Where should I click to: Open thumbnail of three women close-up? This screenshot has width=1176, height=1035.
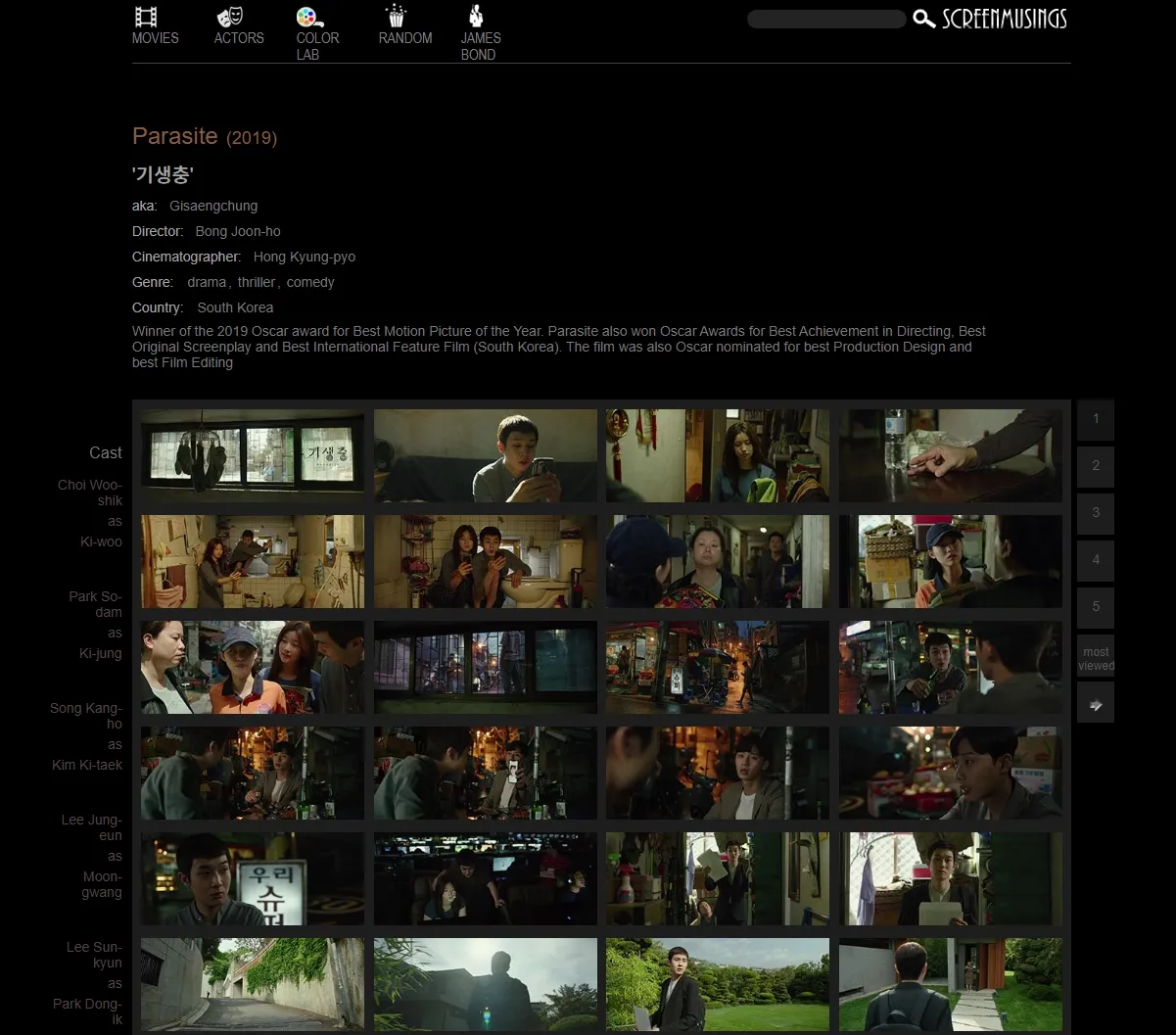tap(253, 667)
